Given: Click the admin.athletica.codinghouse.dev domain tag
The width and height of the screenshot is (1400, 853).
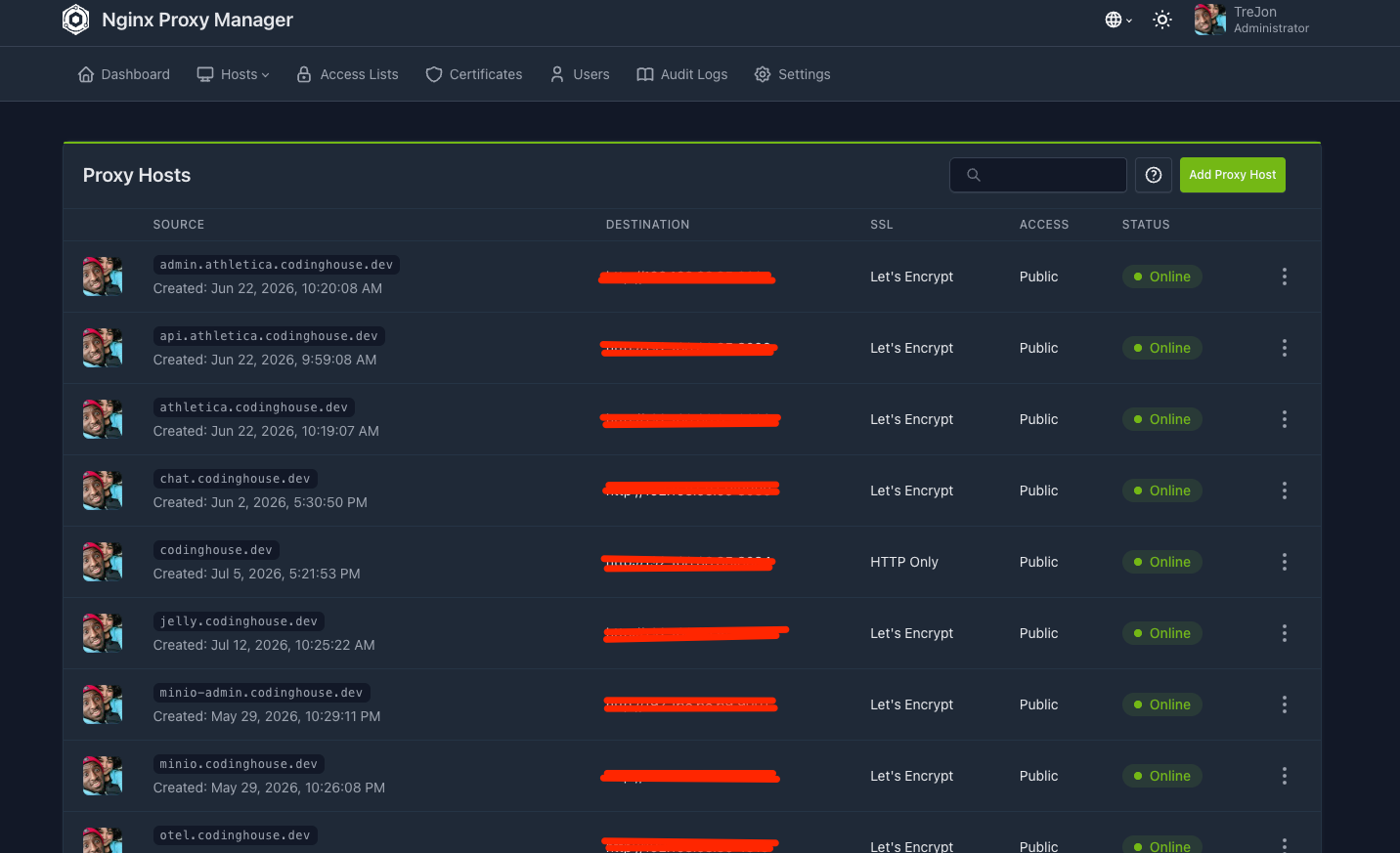Looking at the screenshot, I should point(277,265).
